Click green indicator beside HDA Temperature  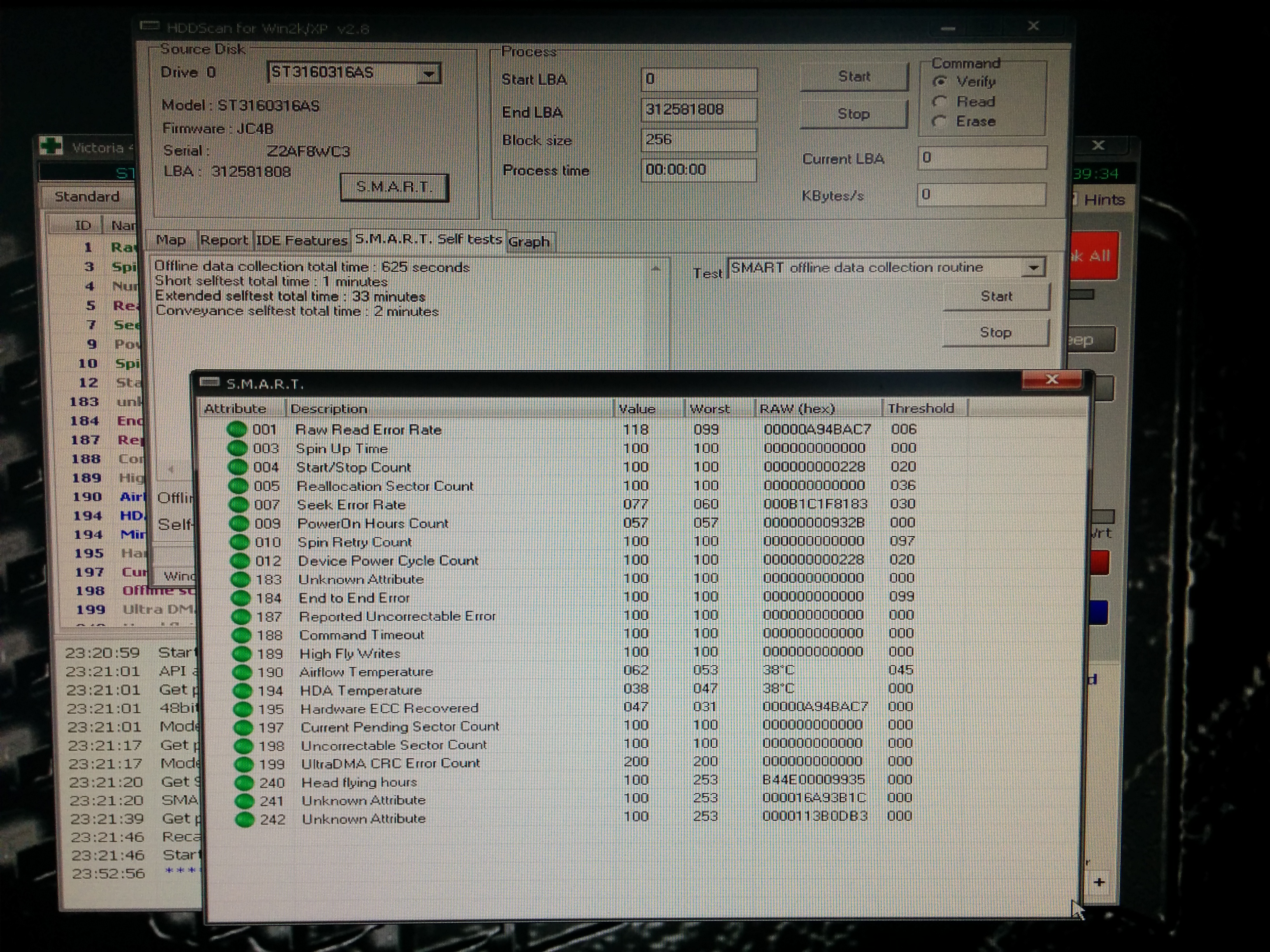pos(242,690)
